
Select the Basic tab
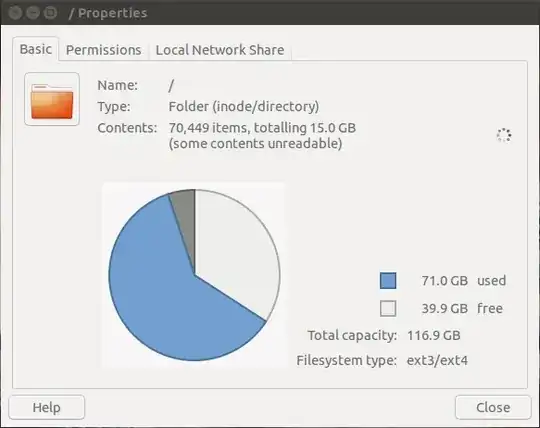tap(36, 49)
